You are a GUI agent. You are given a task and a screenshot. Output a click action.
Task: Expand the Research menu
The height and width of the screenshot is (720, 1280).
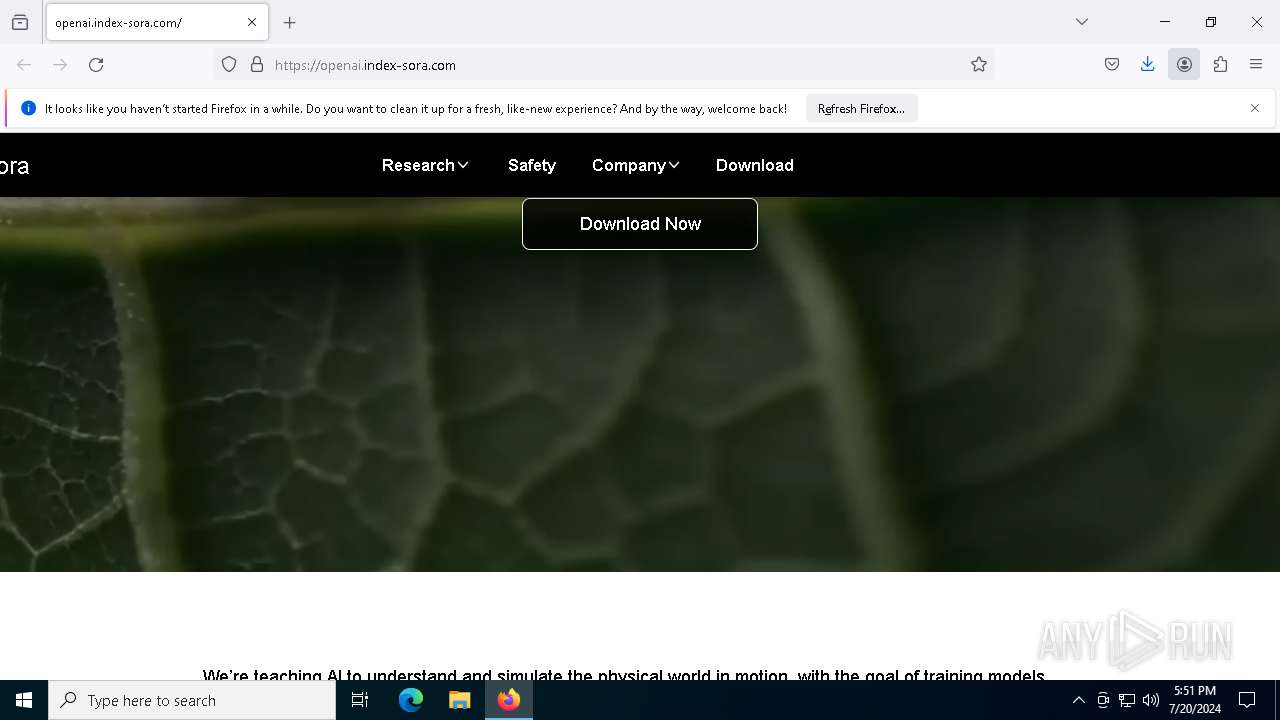425,165
